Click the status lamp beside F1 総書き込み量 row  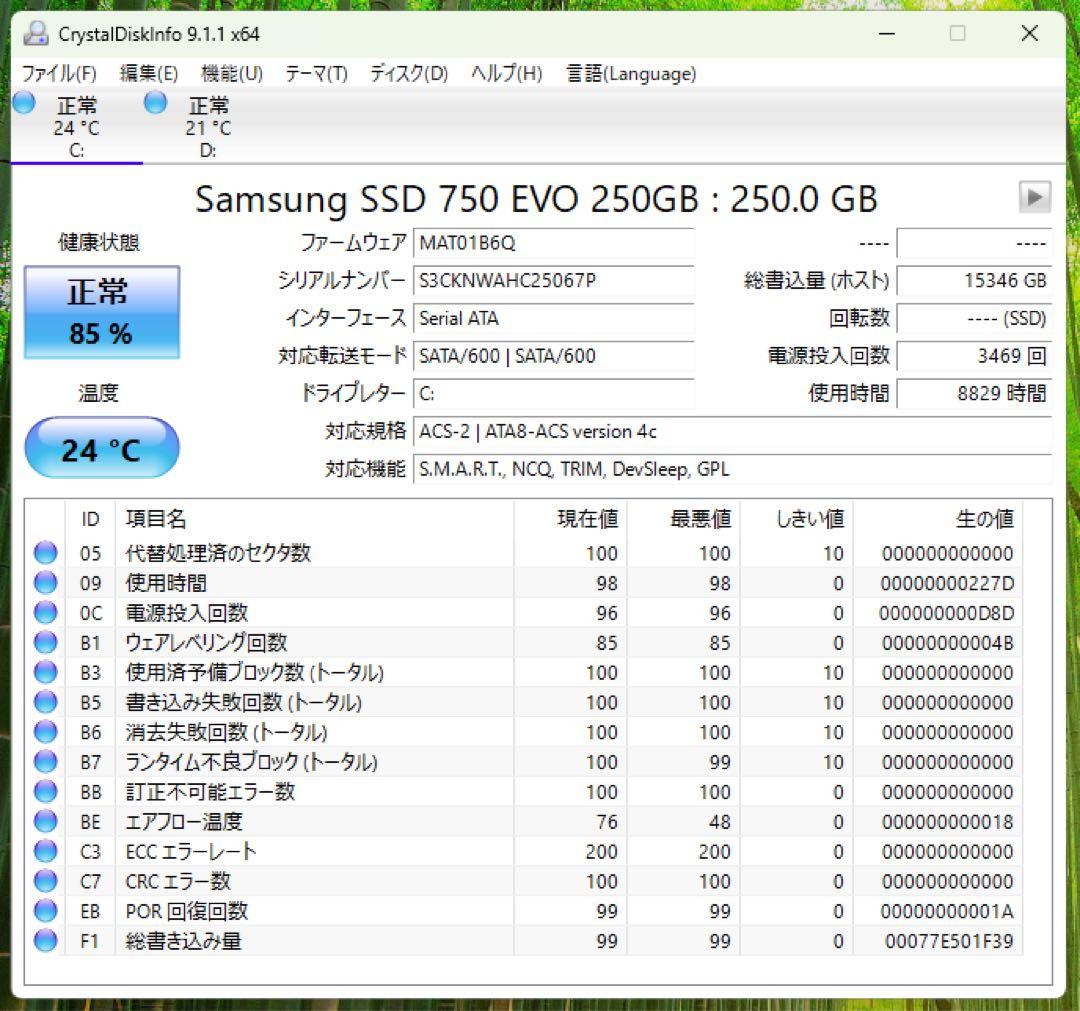pyautogui.click(x=44, y=940)
